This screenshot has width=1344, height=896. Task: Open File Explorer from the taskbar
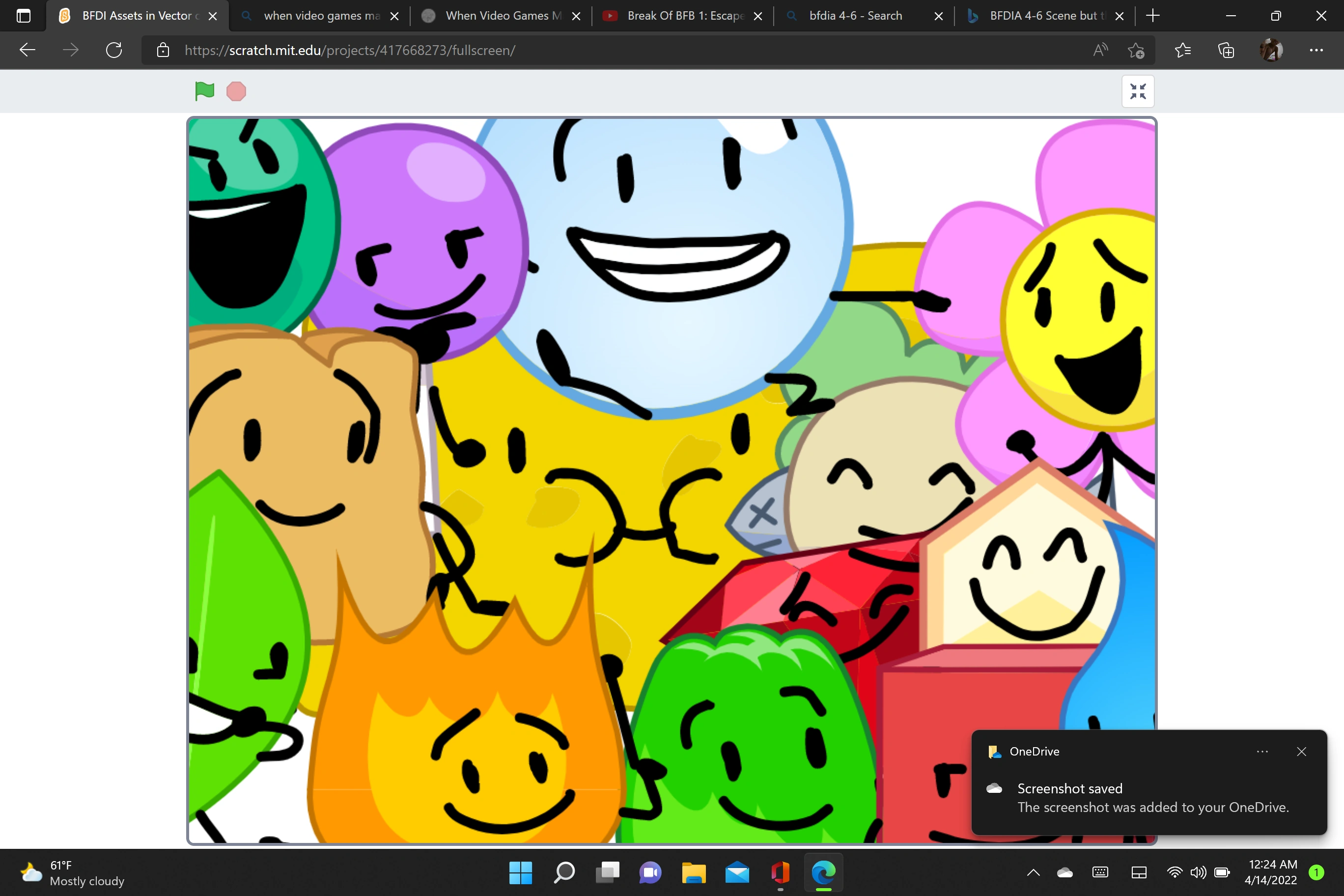(x=694, y=873)
